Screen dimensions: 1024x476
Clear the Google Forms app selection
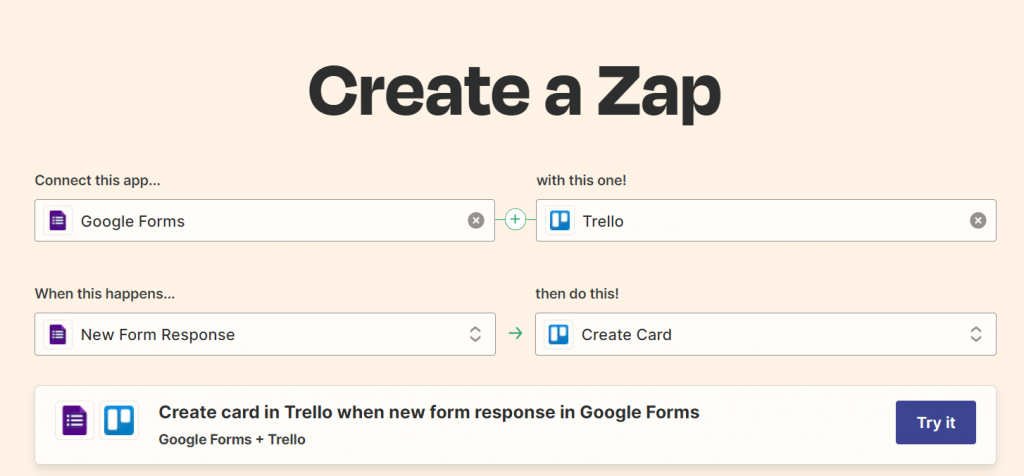coord(476,221)
